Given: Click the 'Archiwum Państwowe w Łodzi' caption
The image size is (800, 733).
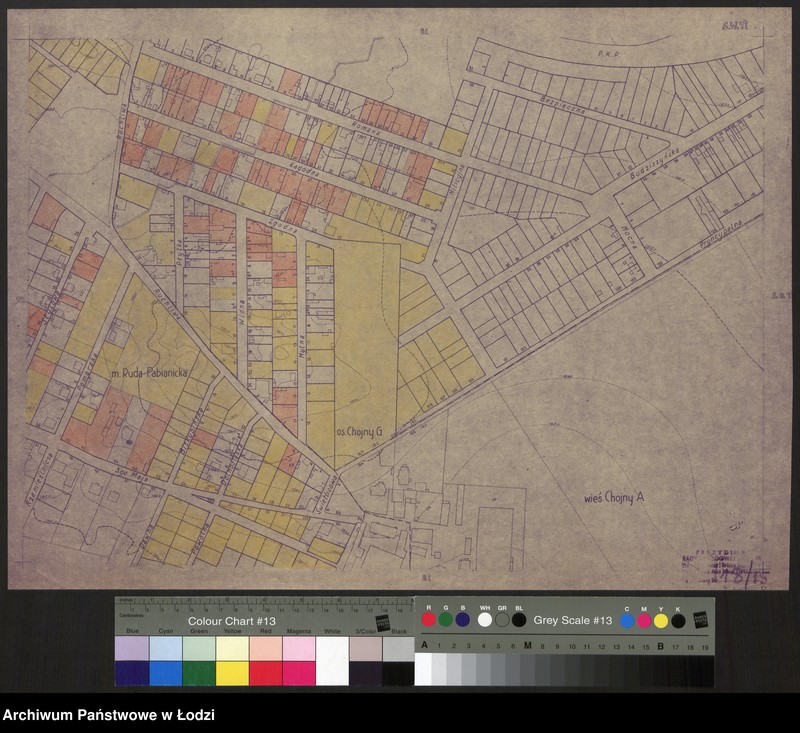Looking at the screenshot, I should 109,715.
